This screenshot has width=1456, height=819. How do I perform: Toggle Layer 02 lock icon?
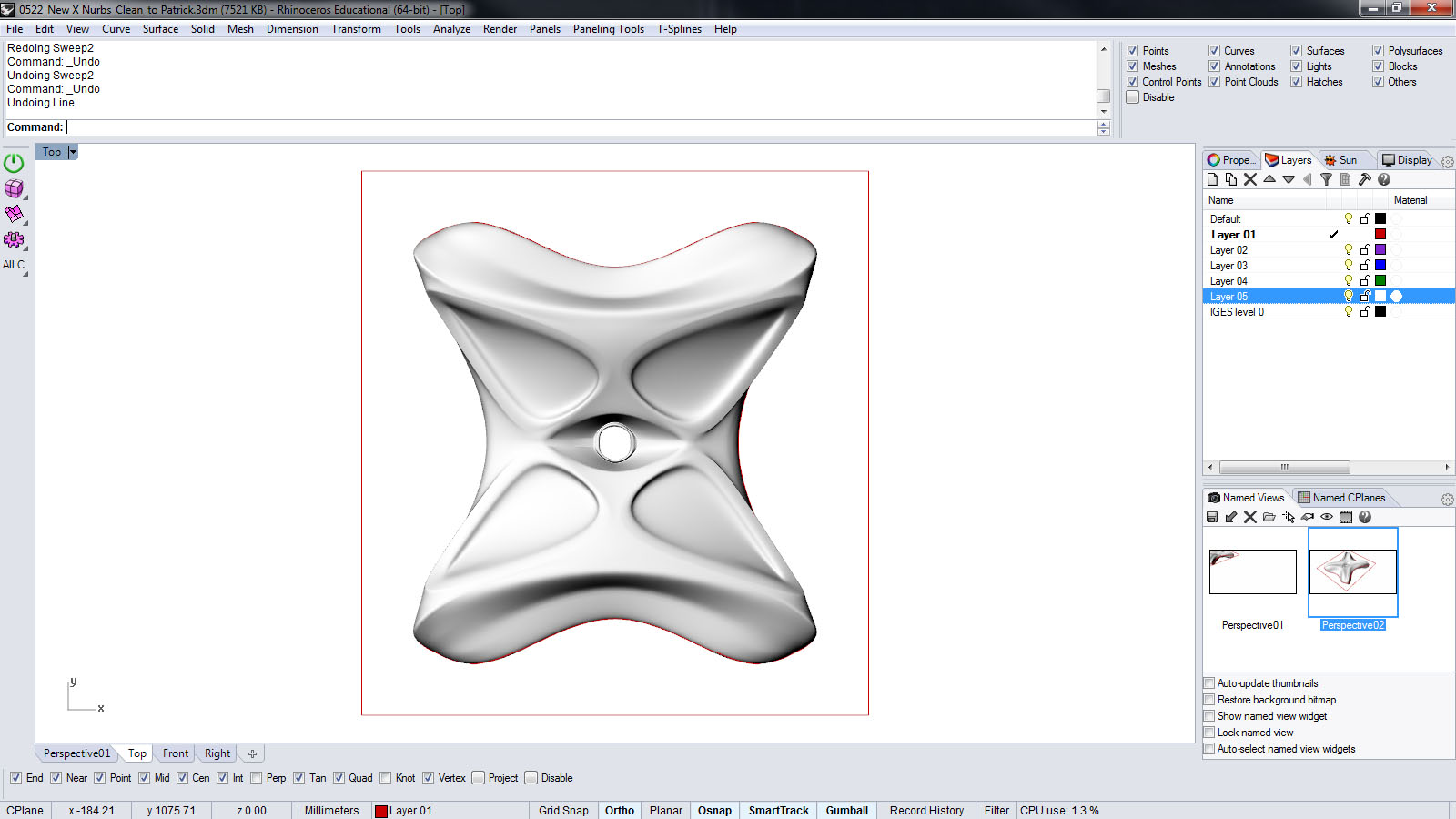(1365, 249)
